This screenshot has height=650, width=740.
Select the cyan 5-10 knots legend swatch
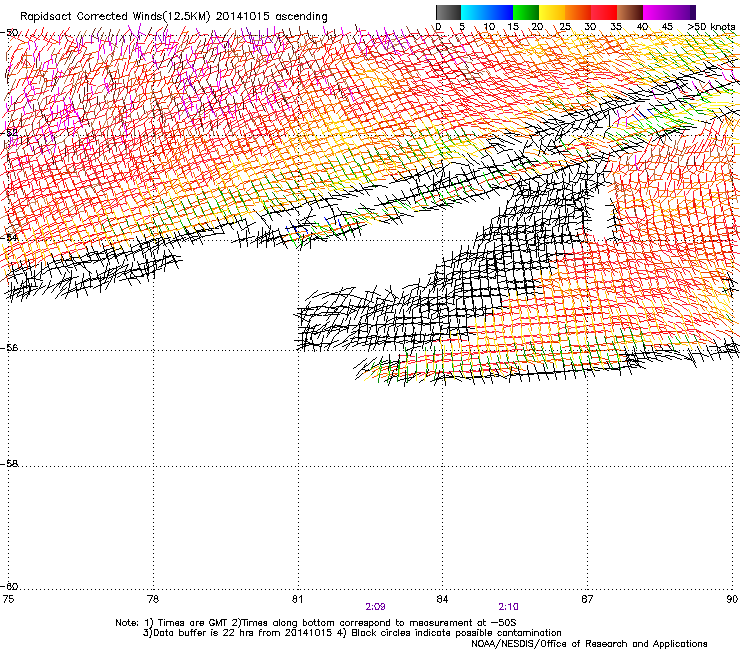pos(474,12)
